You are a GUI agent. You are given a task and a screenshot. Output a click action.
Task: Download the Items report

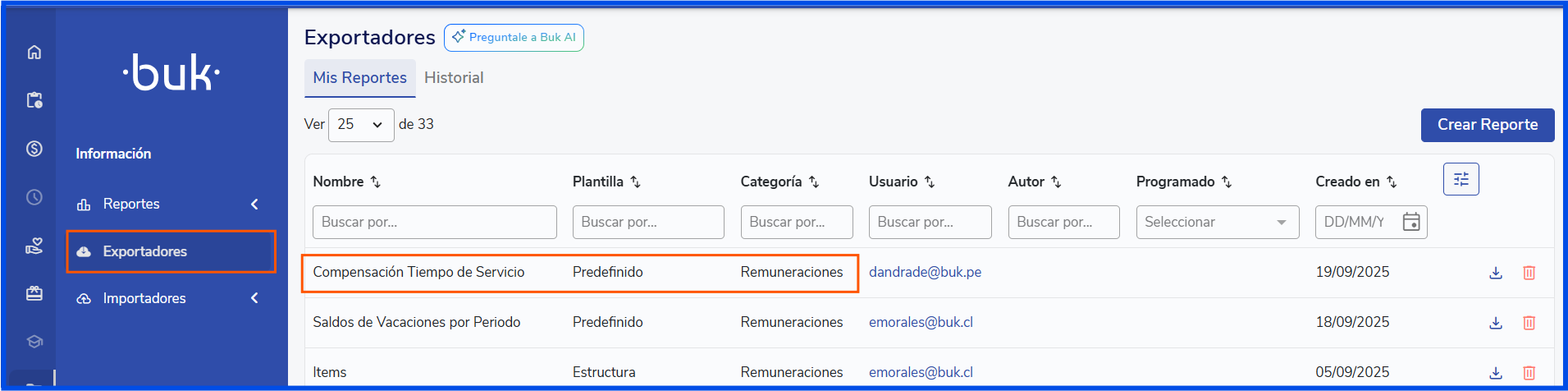1496,373
